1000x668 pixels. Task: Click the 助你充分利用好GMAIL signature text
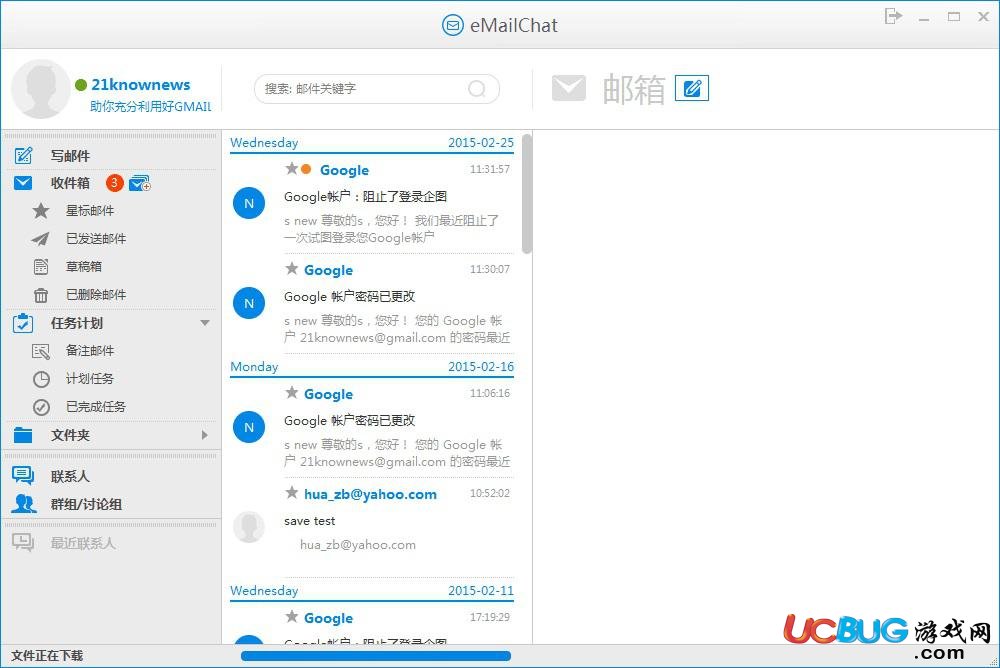pyautogui.click(x=151, y=107)
